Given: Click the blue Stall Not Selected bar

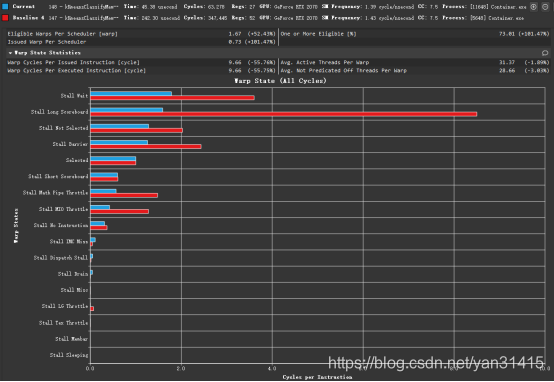Looking at the screenshot, I should tap(120, 126).
